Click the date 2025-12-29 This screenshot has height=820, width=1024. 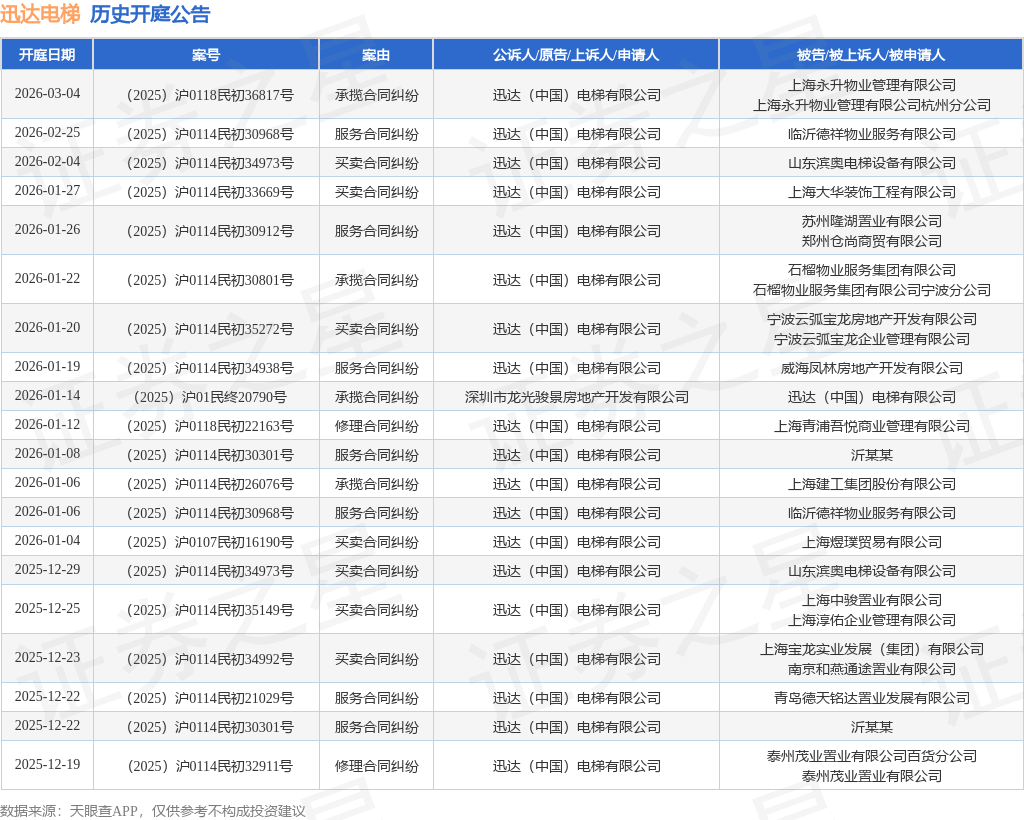pyautogui.click(x=47, y=570)
